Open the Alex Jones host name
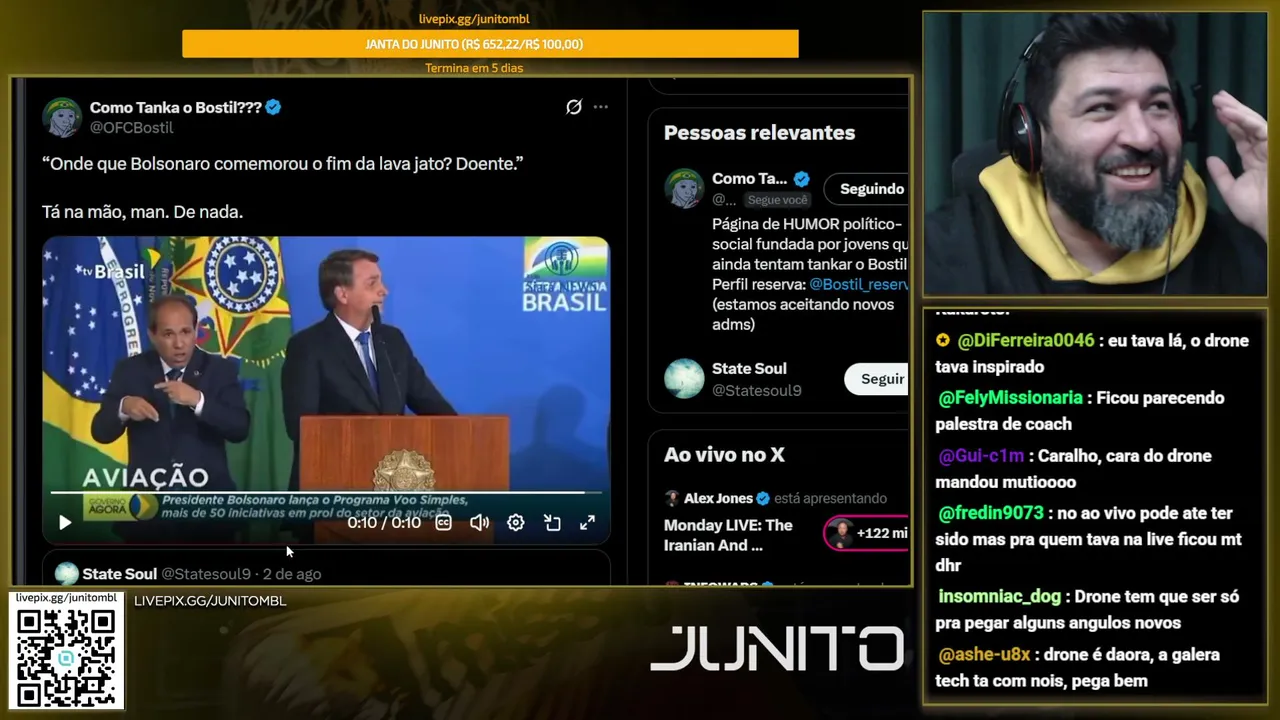1280x720 pixels. (718, 498)
